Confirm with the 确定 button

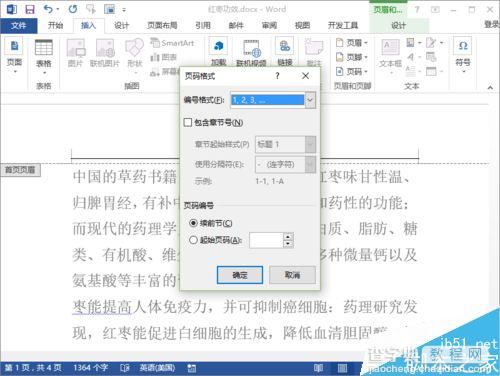click(240, 275)
